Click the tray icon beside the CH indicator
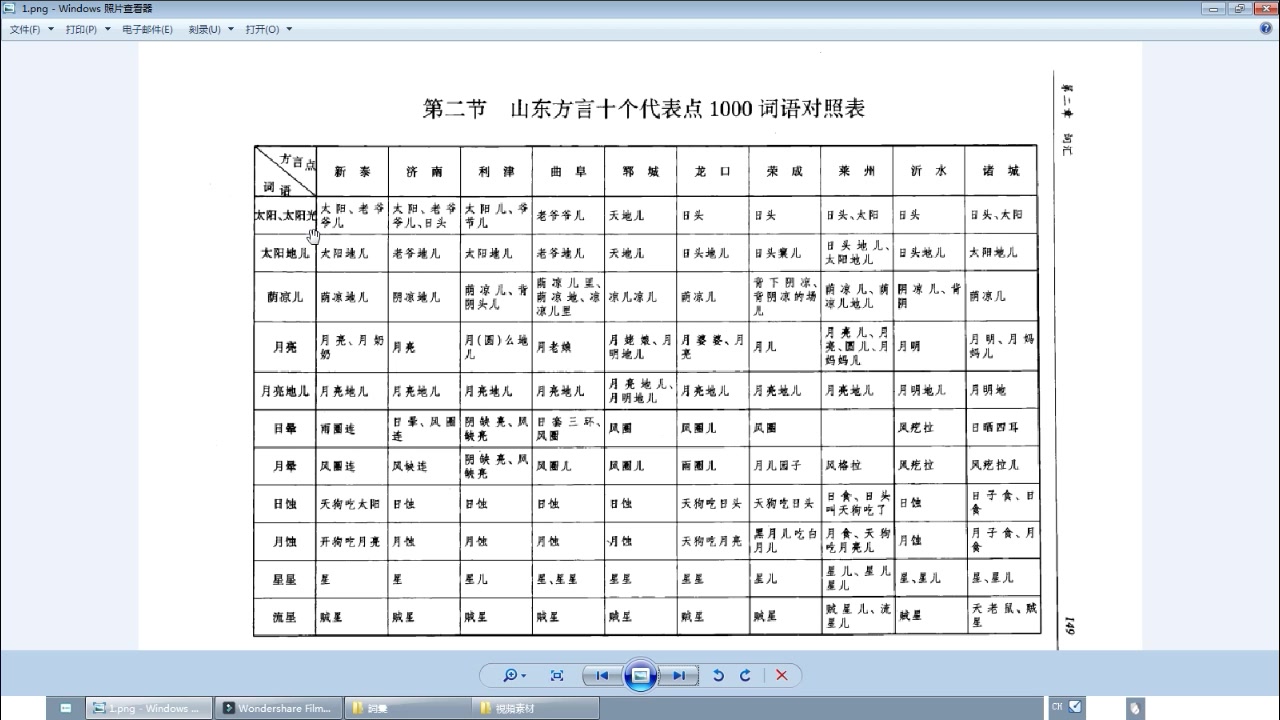 click(1076, 707)
